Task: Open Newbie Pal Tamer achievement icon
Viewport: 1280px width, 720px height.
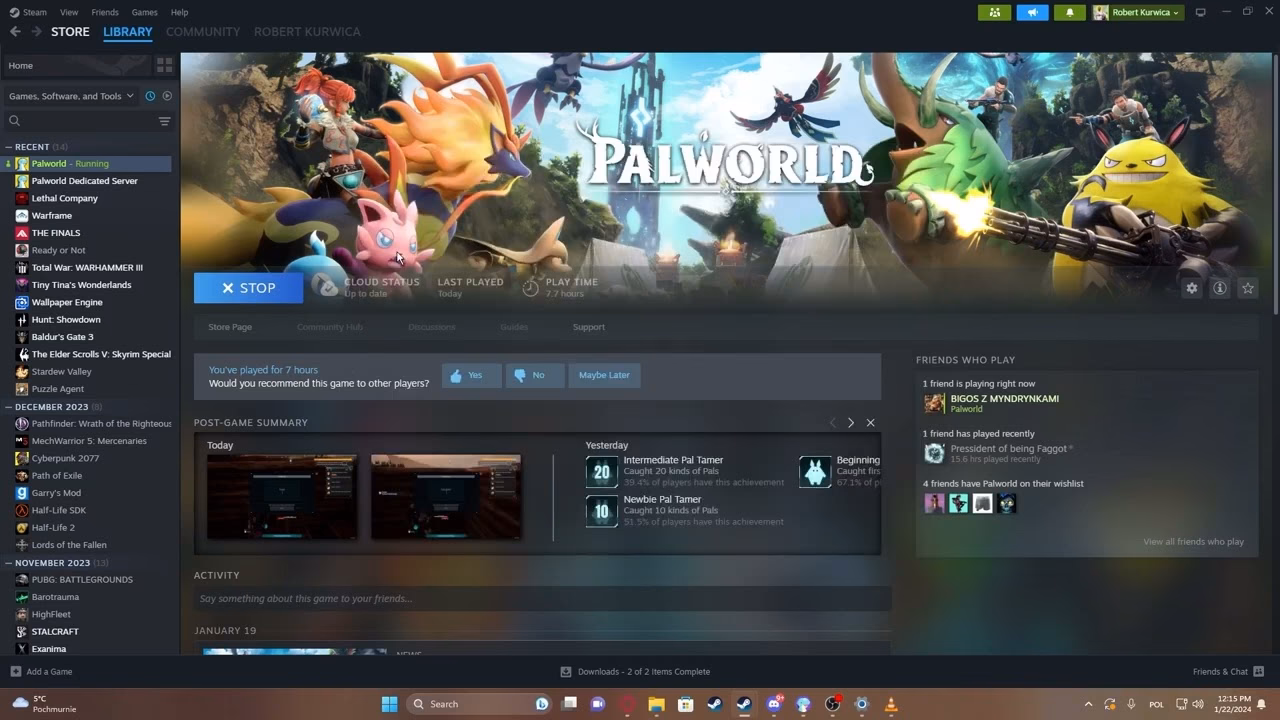Action: pos(601,511)
